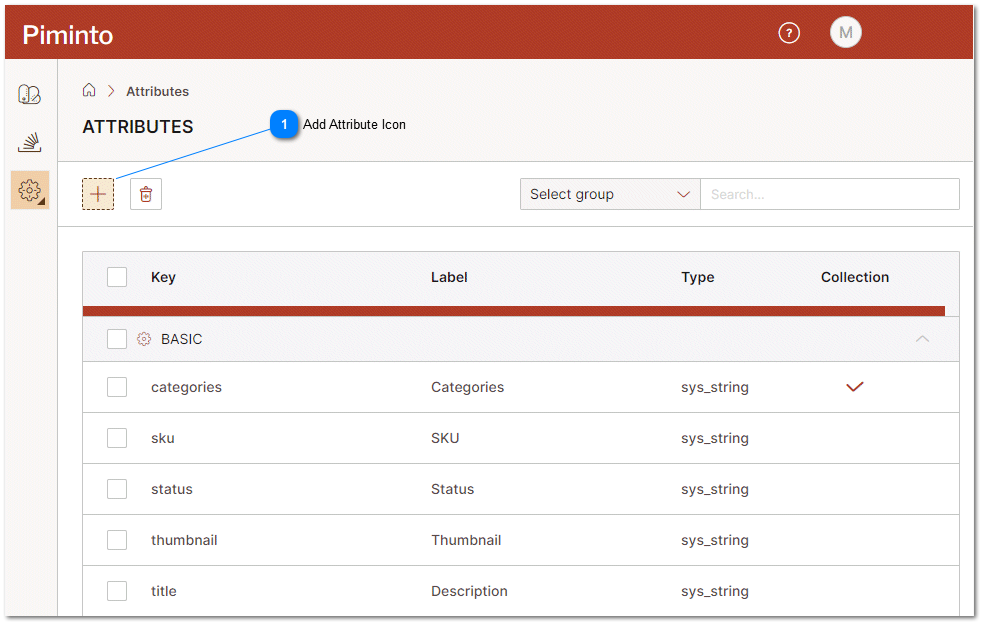Tick the select-all checkbox in the table header
Image resolution: width=983 pixels, height=625 pixels.
pyautogui.click(x=117, y=277)
